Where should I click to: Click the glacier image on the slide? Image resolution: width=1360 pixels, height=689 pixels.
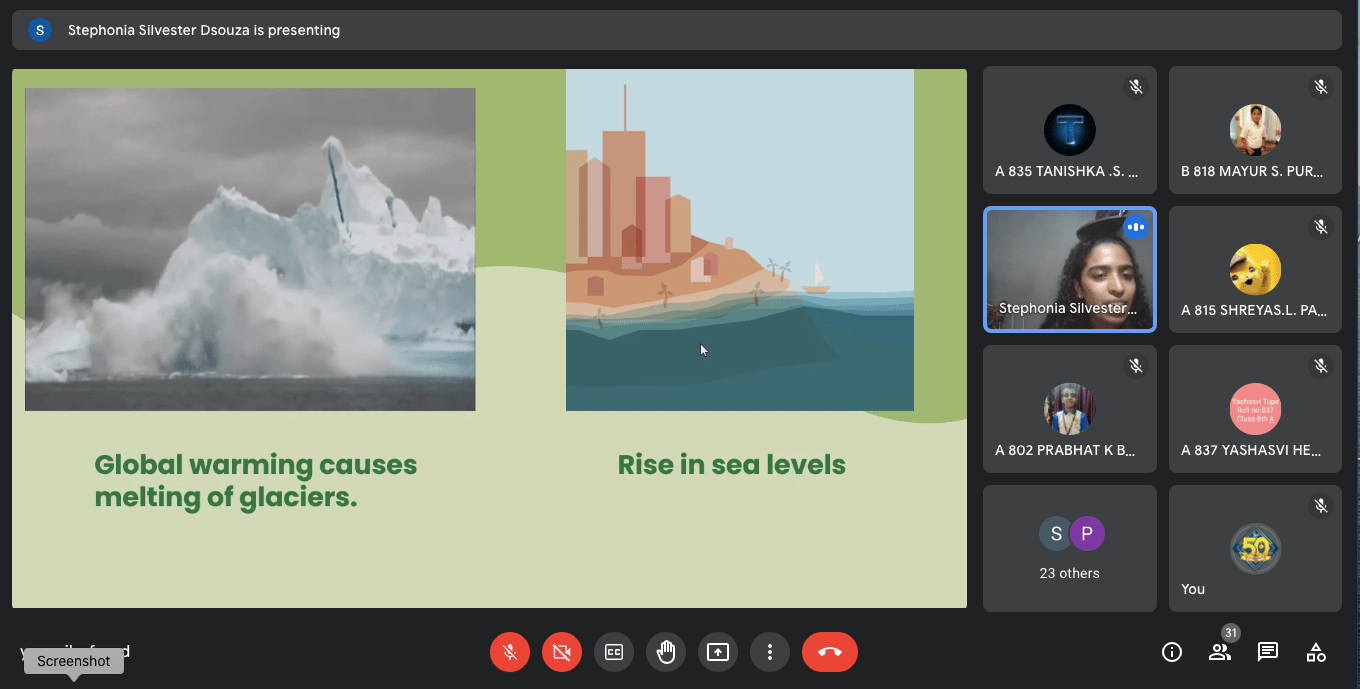point(250,249)
